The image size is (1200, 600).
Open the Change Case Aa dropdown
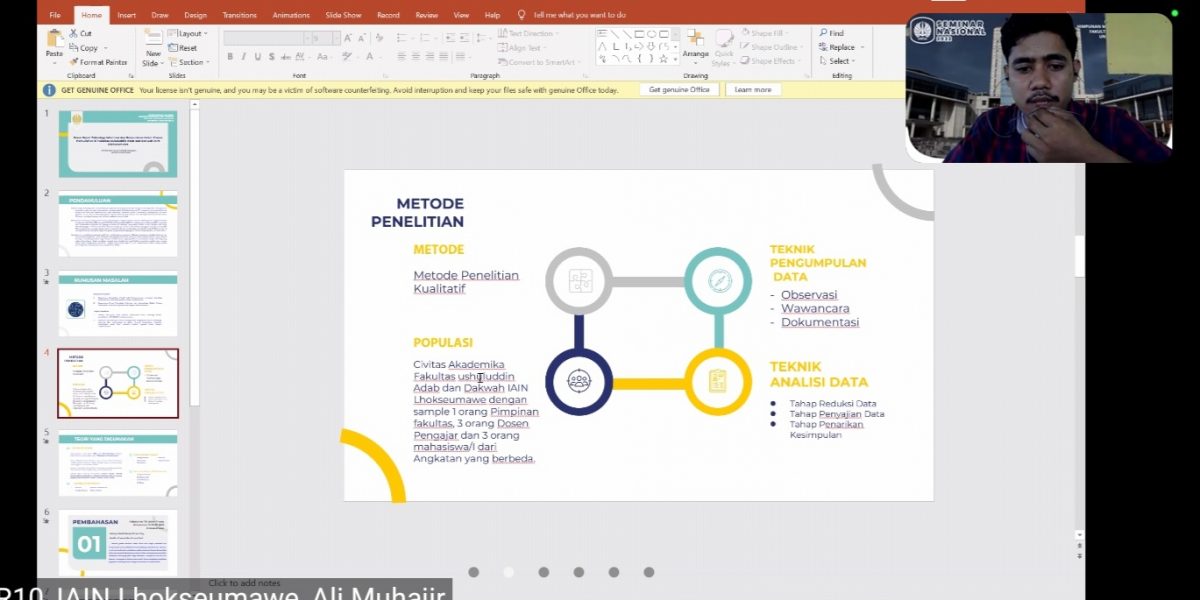point(326,57)
